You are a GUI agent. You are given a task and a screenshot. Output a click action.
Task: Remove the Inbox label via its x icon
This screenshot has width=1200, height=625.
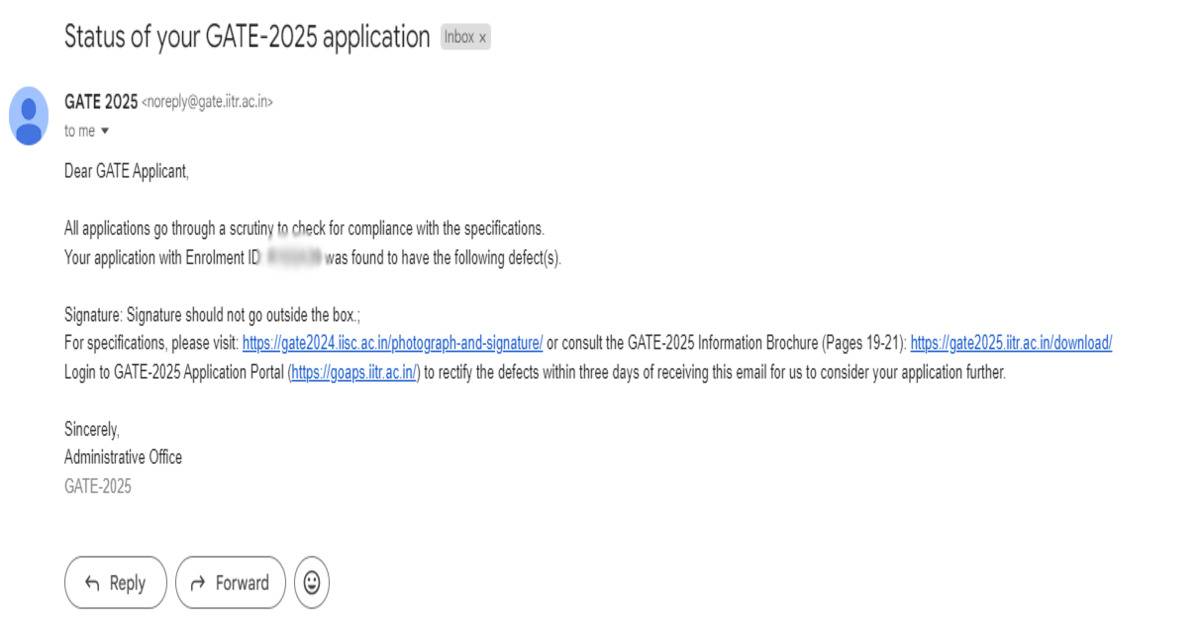pos(485,37)
